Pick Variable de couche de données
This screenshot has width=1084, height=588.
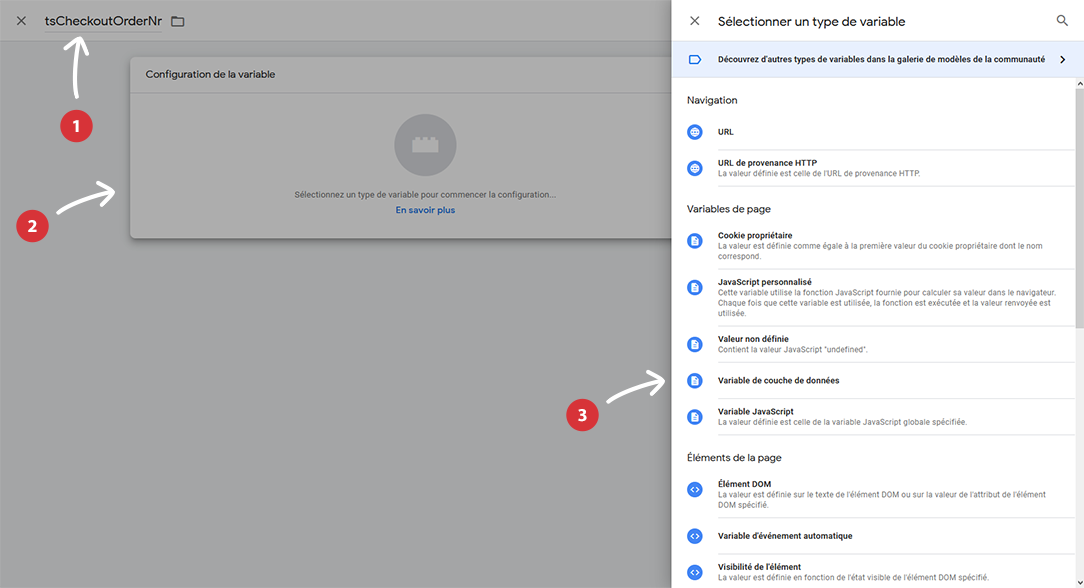point(881,381)
